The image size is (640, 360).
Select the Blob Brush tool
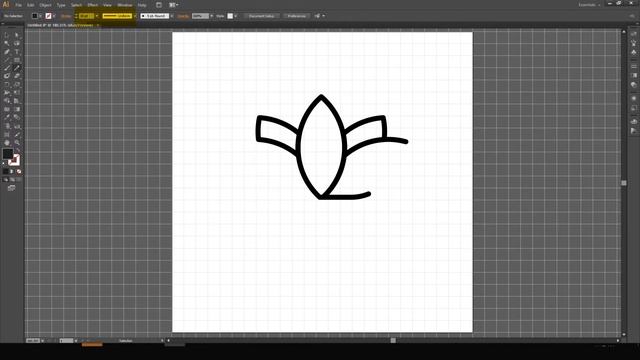pos(7,76)
